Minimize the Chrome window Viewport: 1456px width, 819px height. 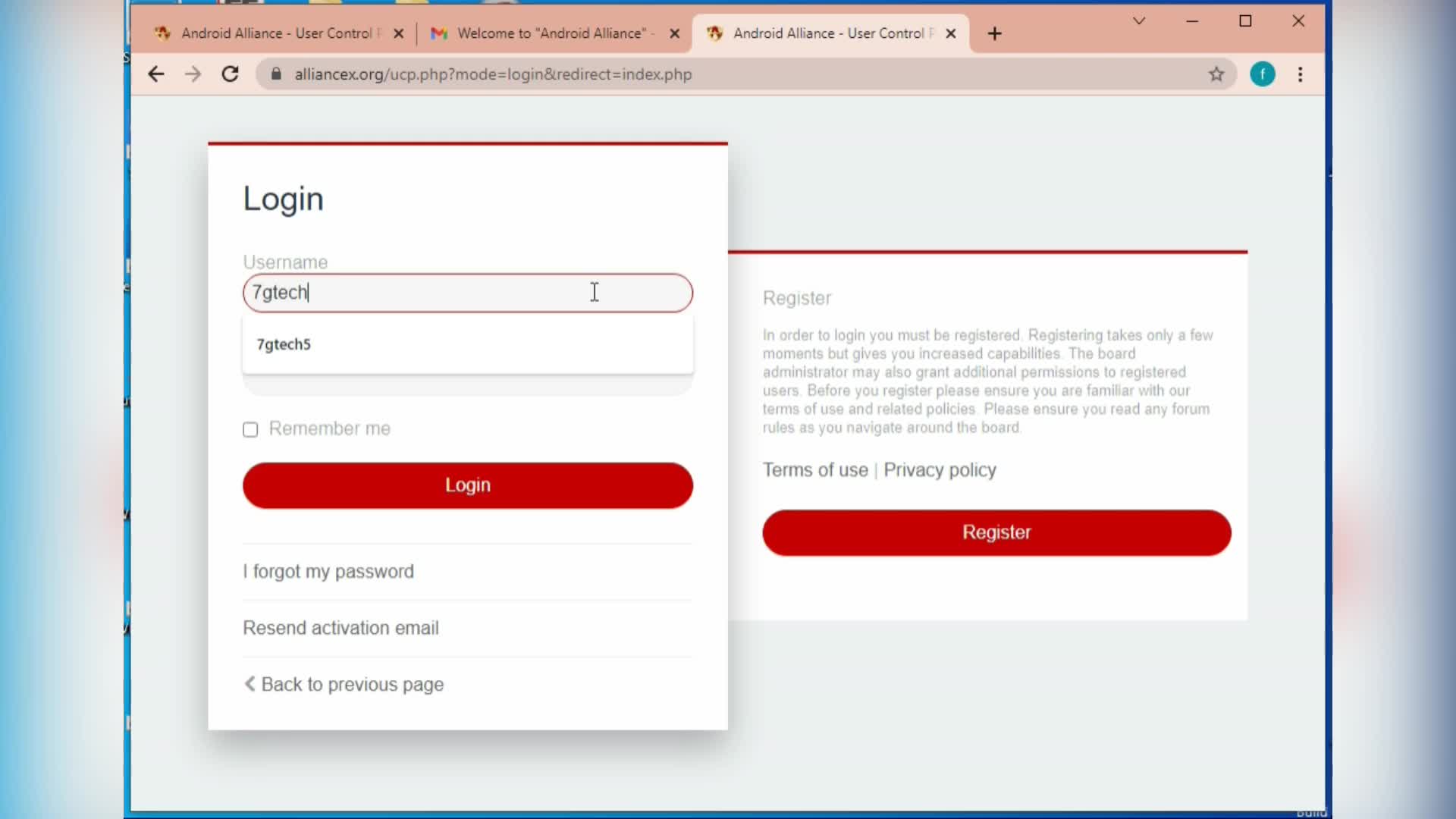1192,21
